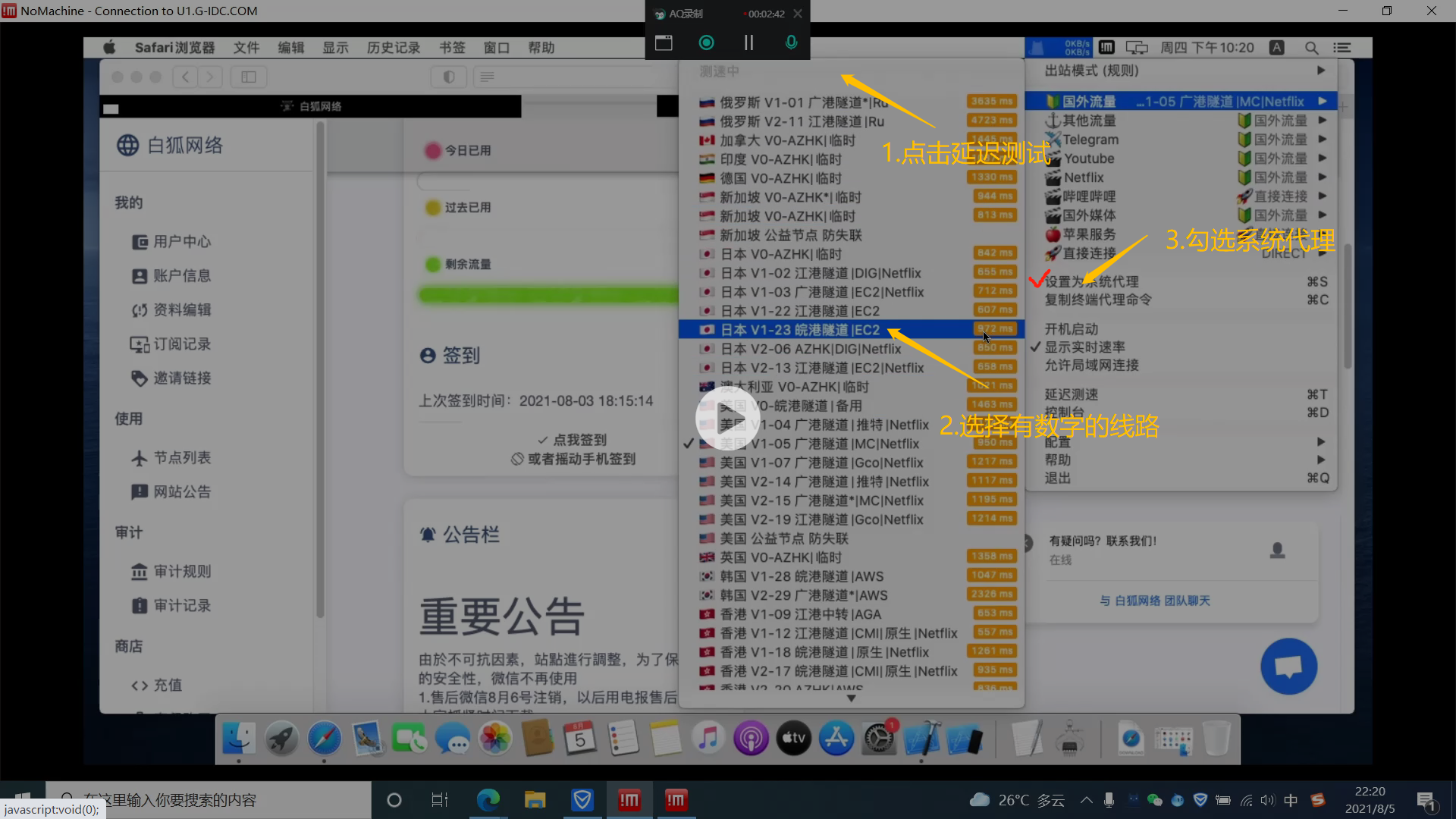Click the 过去已用 yellow indicator
The image size is (1456, 819).
pos(433,208)
